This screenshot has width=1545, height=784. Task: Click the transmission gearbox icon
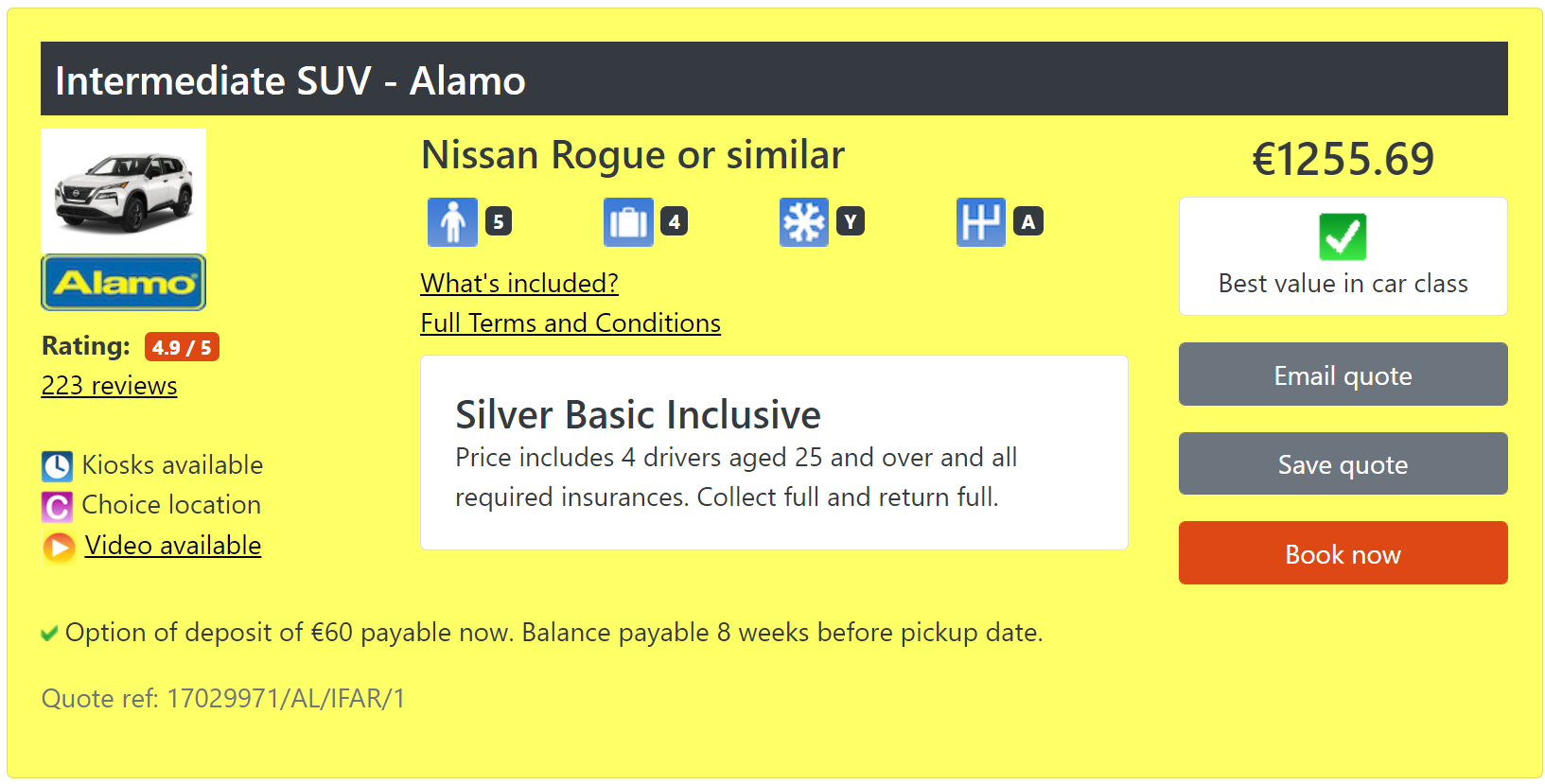tap(980, 222)
